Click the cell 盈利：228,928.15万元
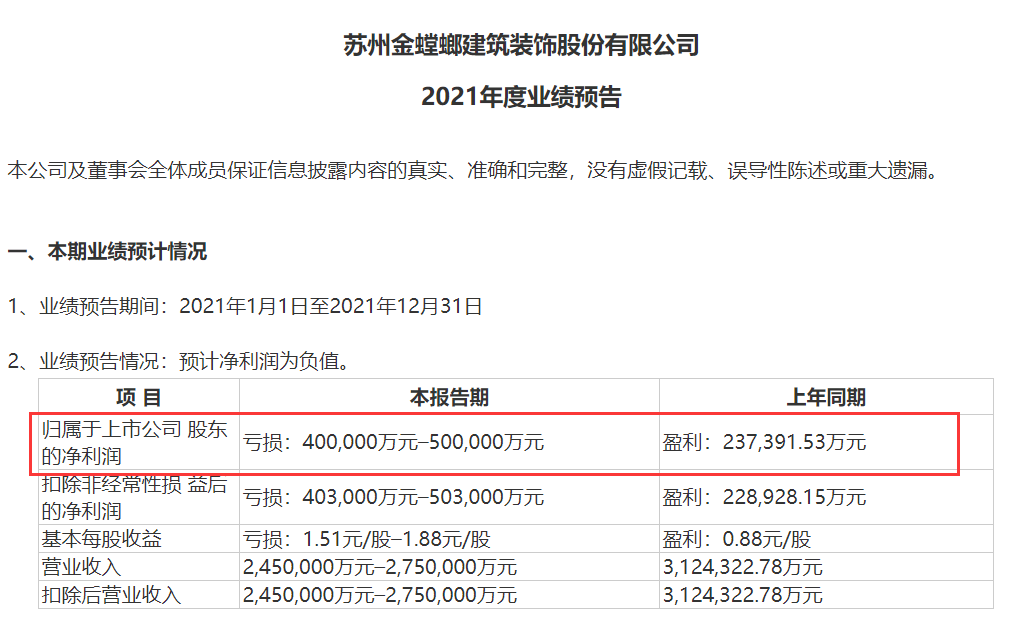The height and width of the screenshot is (617, 1018). [x=764, y=497]
